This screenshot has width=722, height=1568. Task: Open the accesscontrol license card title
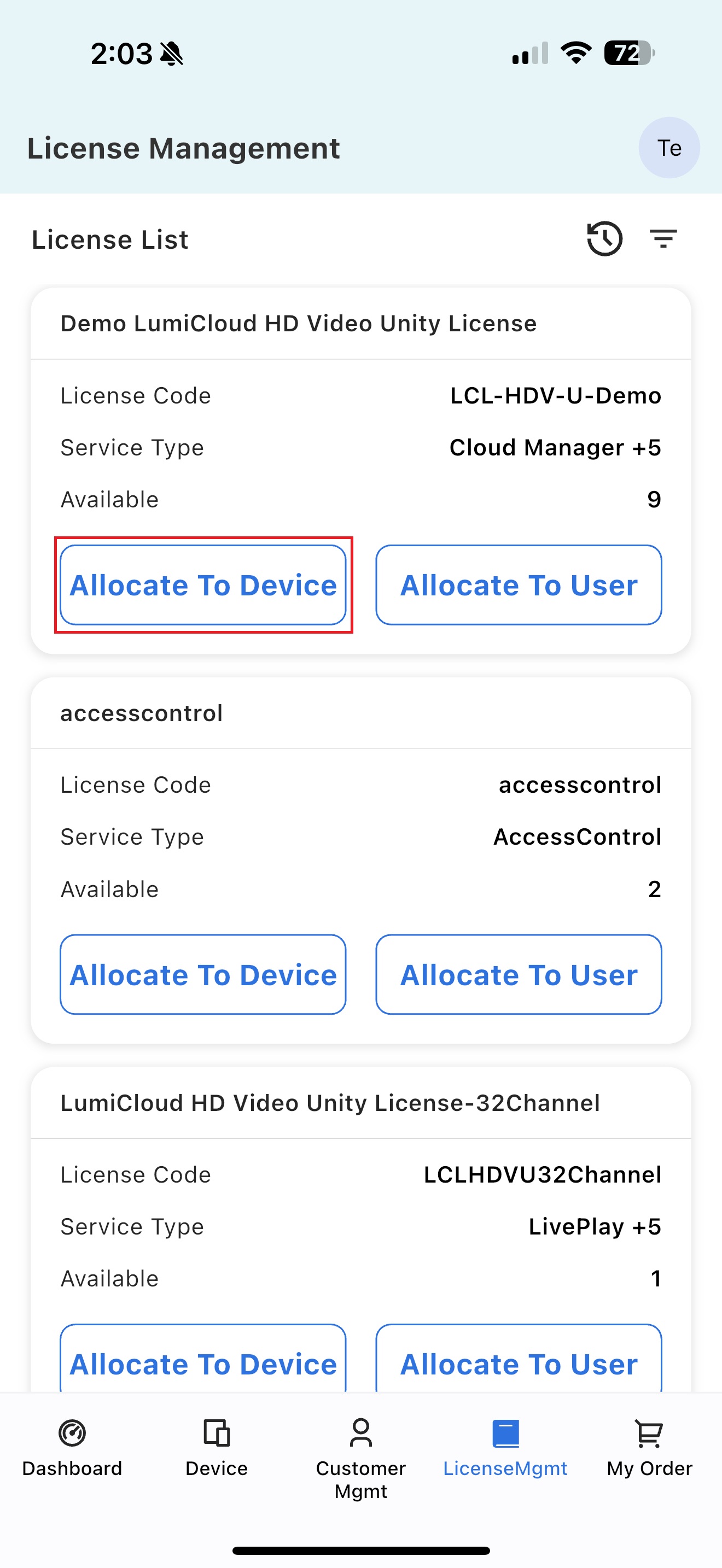[x=141, y=713]
